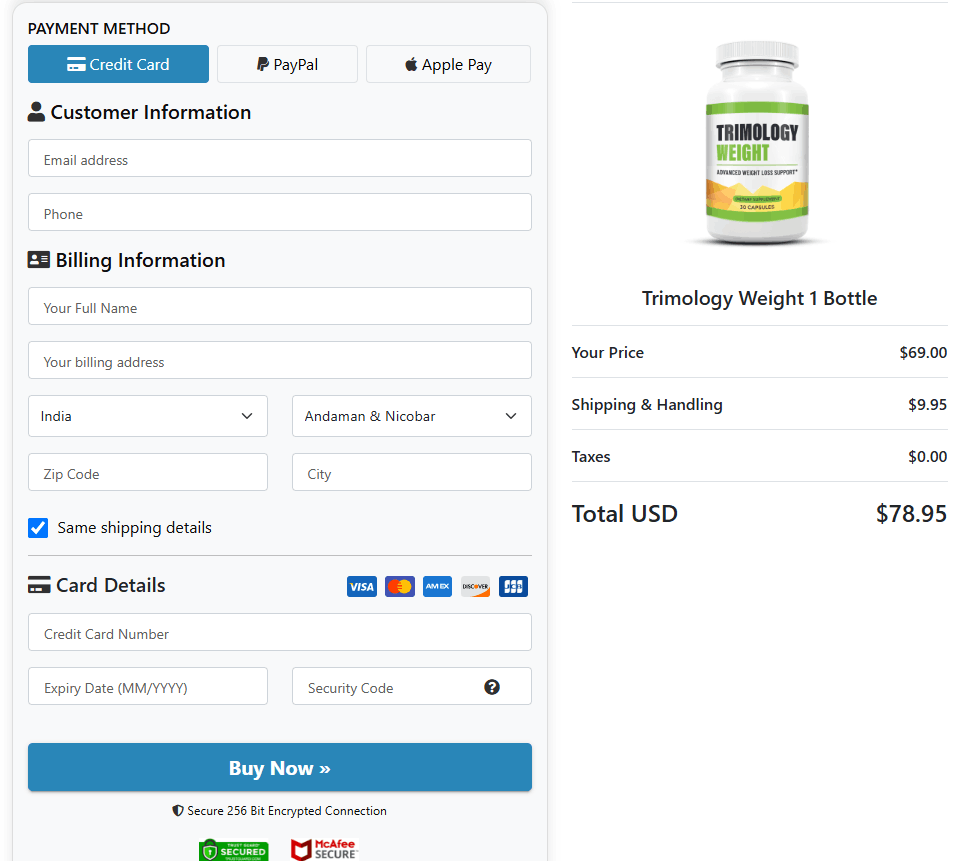
Task: Uncheck the Same shipping details checkbox
Action: (38, 528)
